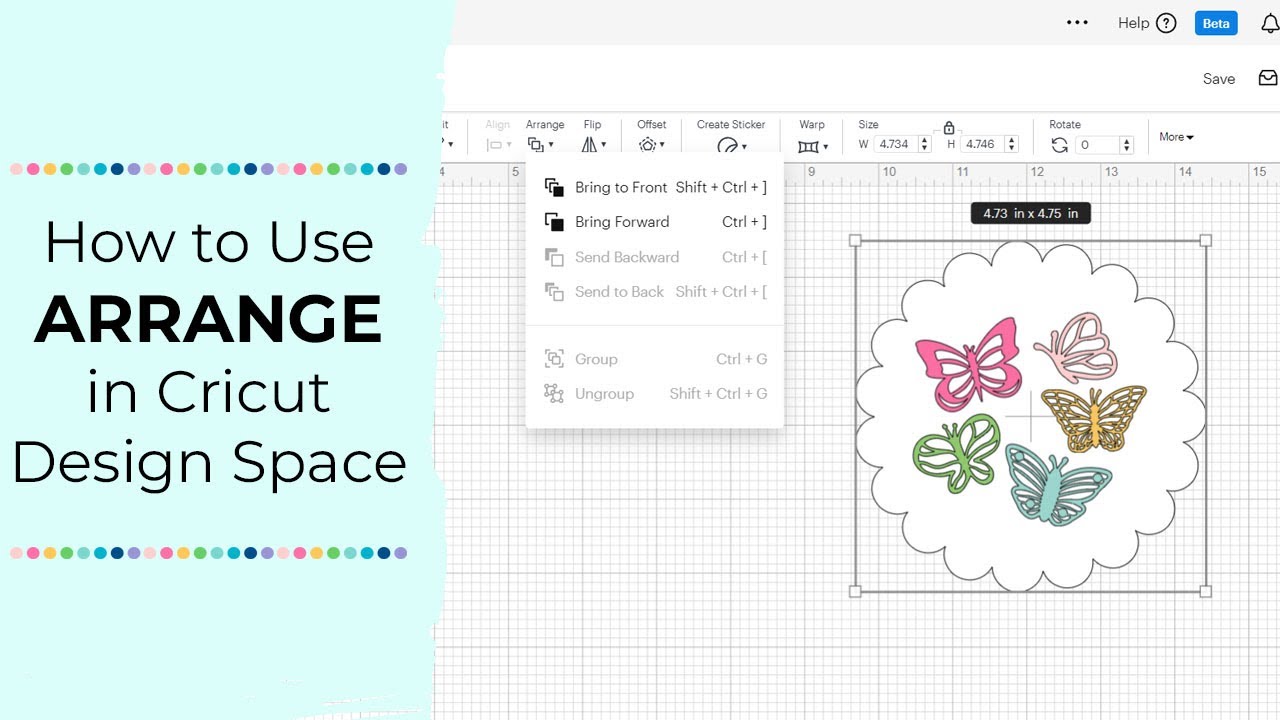Screen dimensions: 1280x720
Task: Select Ungroup in the Arrange menu
Action: tap(655, 394)
